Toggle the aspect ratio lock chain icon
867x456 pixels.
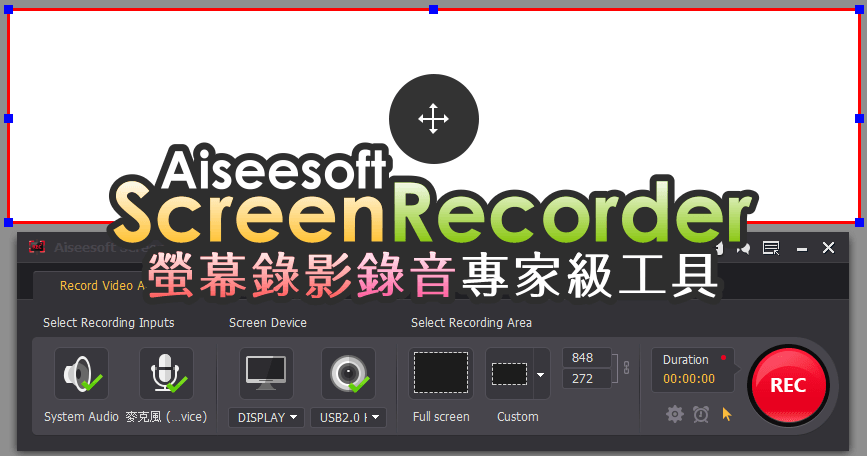[x=626, y=368]
